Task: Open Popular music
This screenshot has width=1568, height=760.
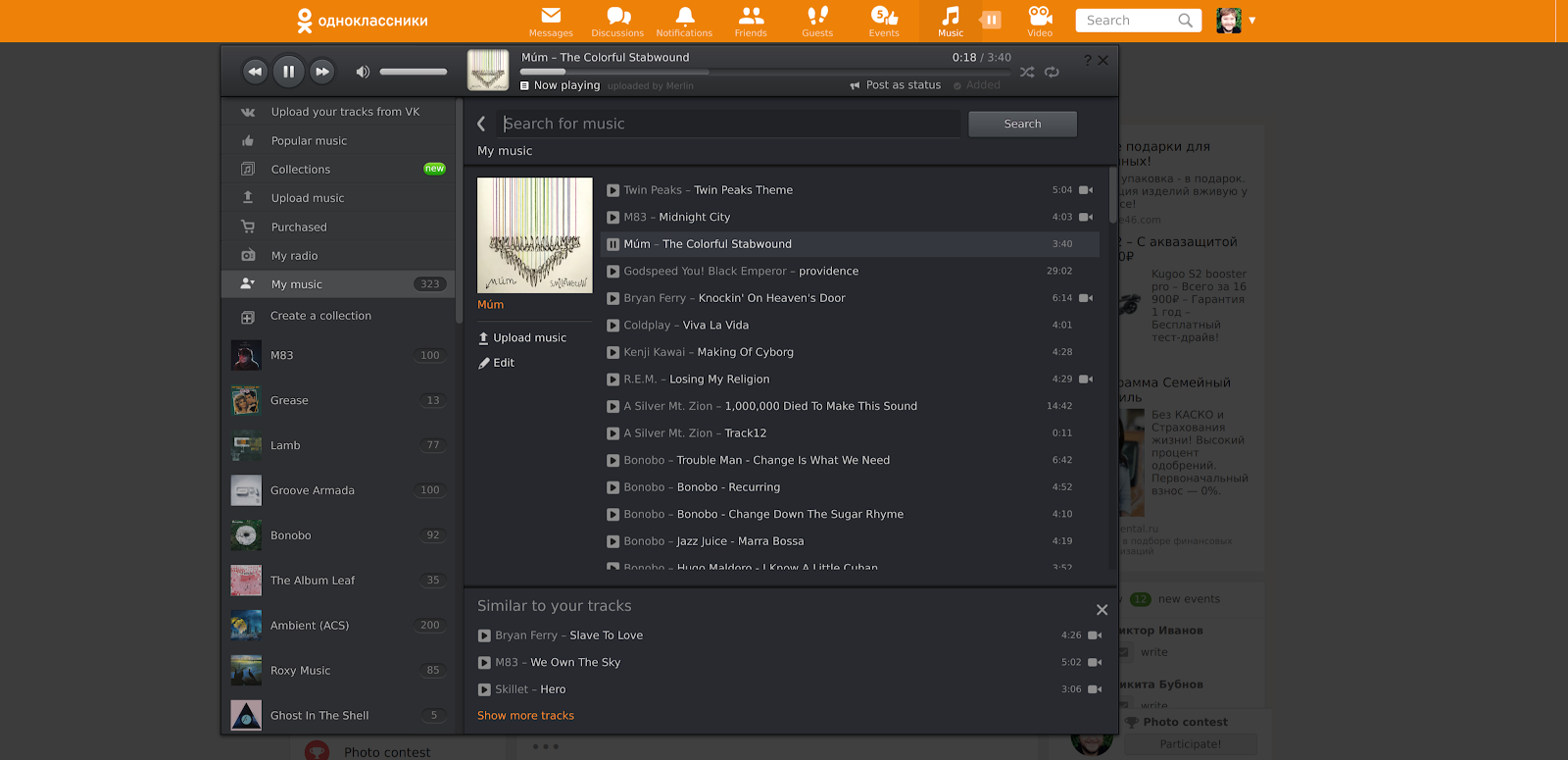Action: 339,140
